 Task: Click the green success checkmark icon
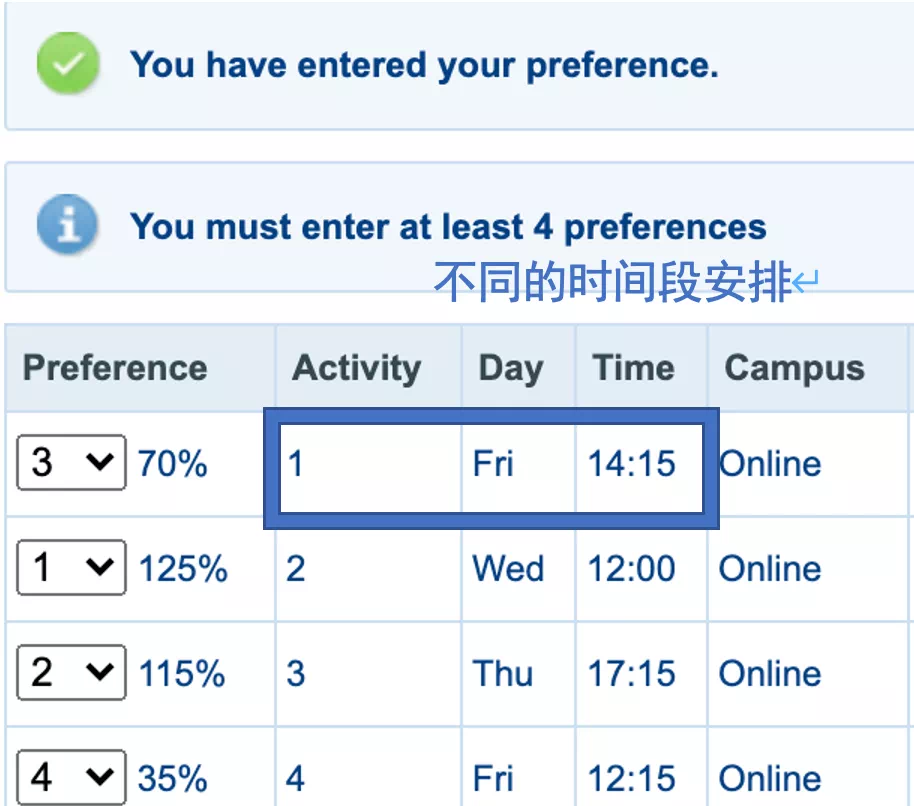[67, 65]
